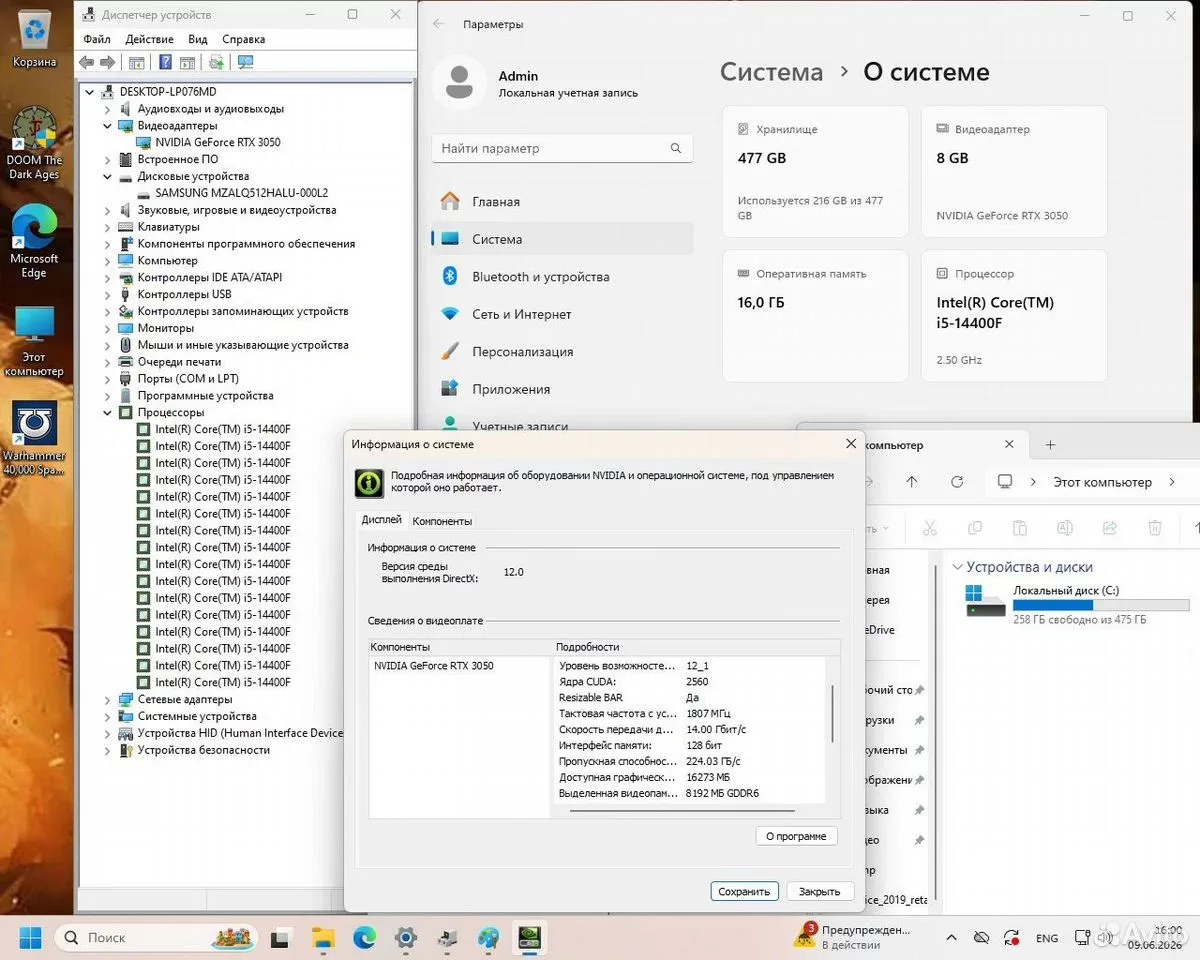Screen dimensions: 1200x960
Task: Click the forward arrow in Device Manager toolbar
Action: click(107, 62)
